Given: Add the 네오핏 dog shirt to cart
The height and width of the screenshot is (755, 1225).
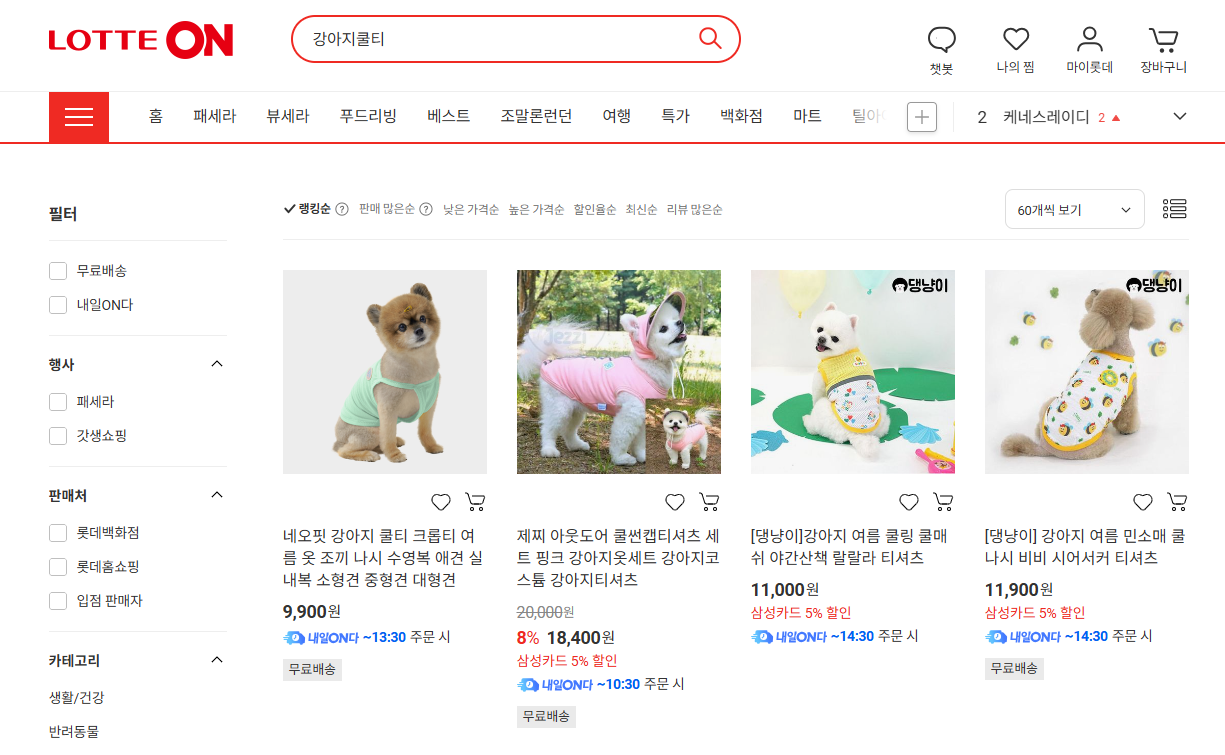Looking at the screenshot, I should pyautogui.click(x=475, y=501).
